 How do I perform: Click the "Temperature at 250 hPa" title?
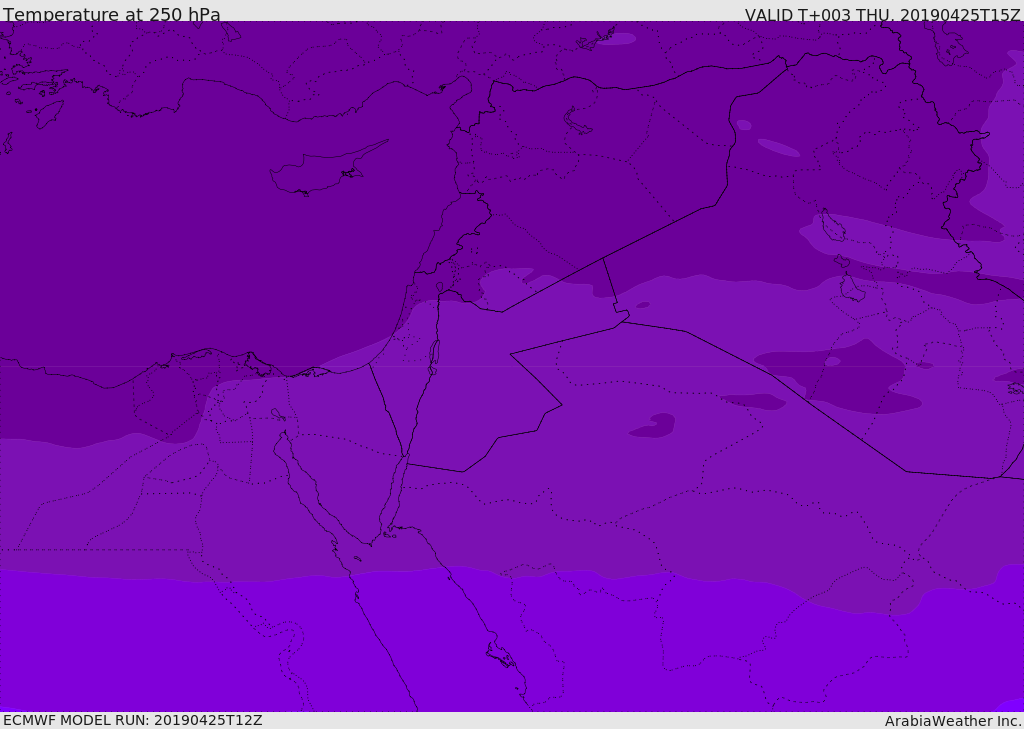[x=111, y=15]
